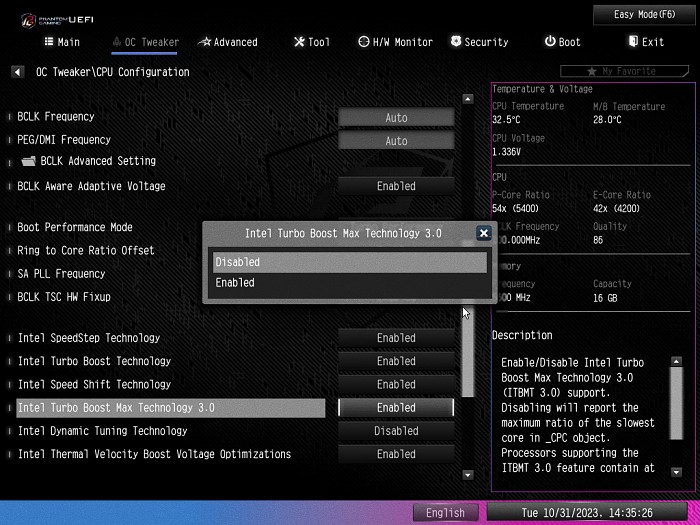Click the M/B Temperature 28.0°C reading
Screen dimensions: 700x525
[607, 120]
